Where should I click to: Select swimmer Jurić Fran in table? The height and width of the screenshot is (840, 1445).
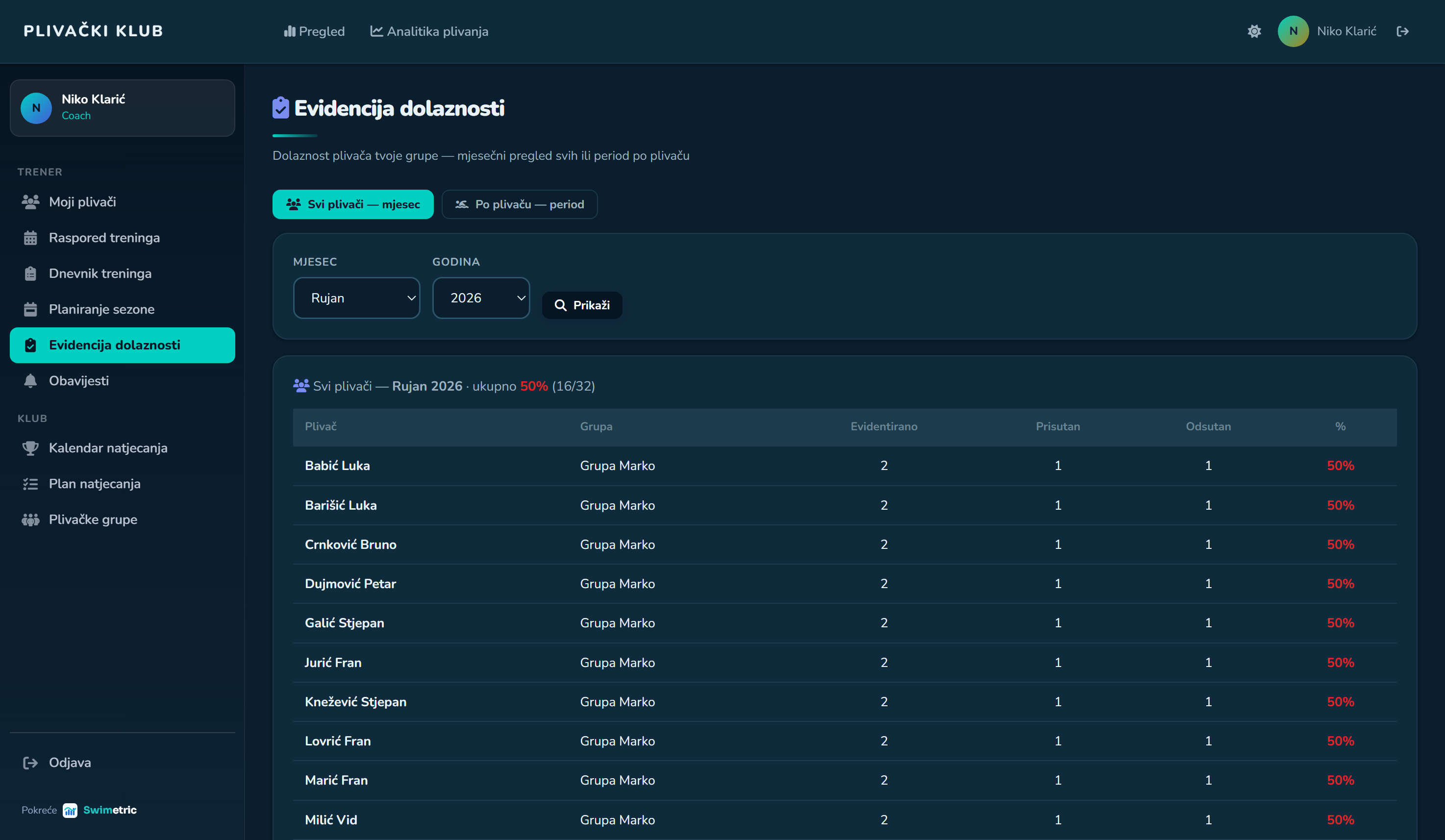click(333, 663)
